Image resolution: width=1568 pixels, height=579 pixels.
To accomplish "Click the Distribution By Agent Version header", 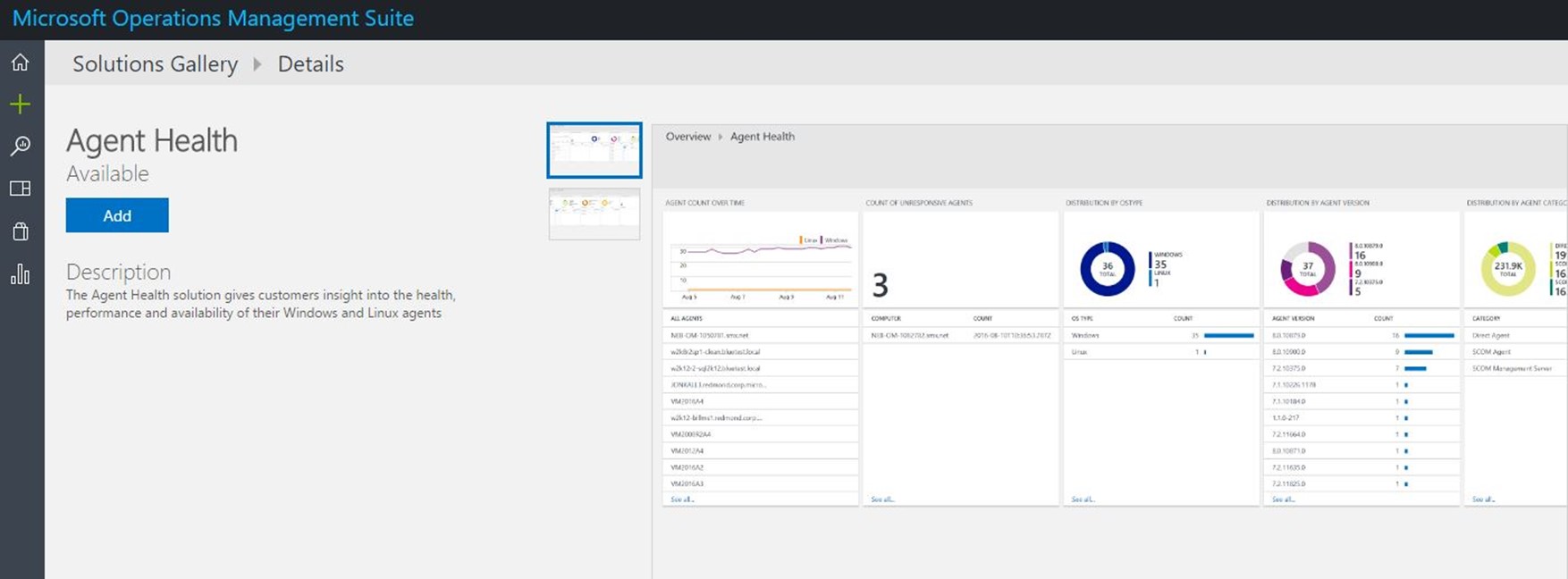I will 1318,203.
